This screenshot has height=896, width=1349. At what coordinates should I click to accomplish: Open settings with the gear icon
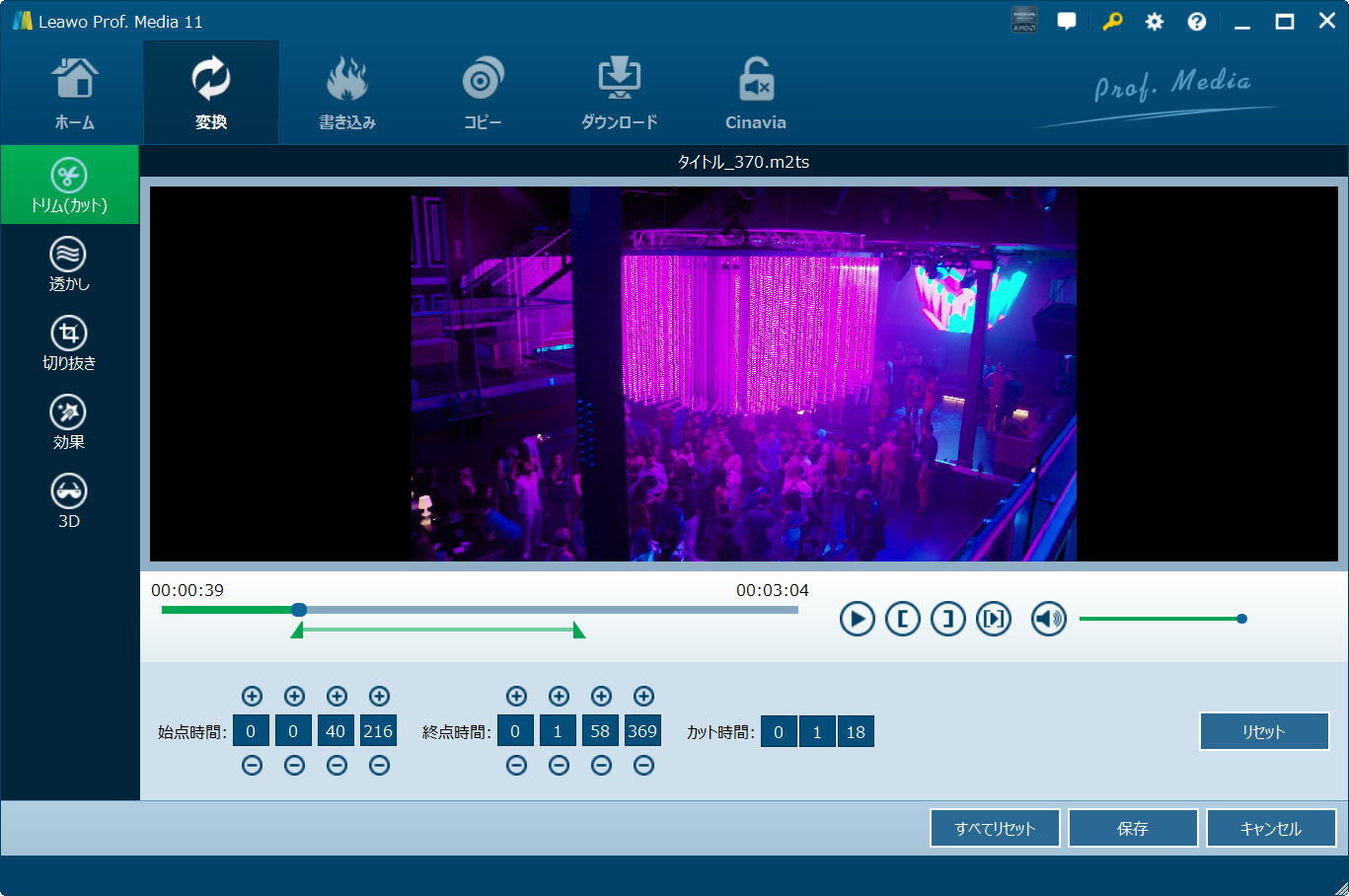[1154, 22]
